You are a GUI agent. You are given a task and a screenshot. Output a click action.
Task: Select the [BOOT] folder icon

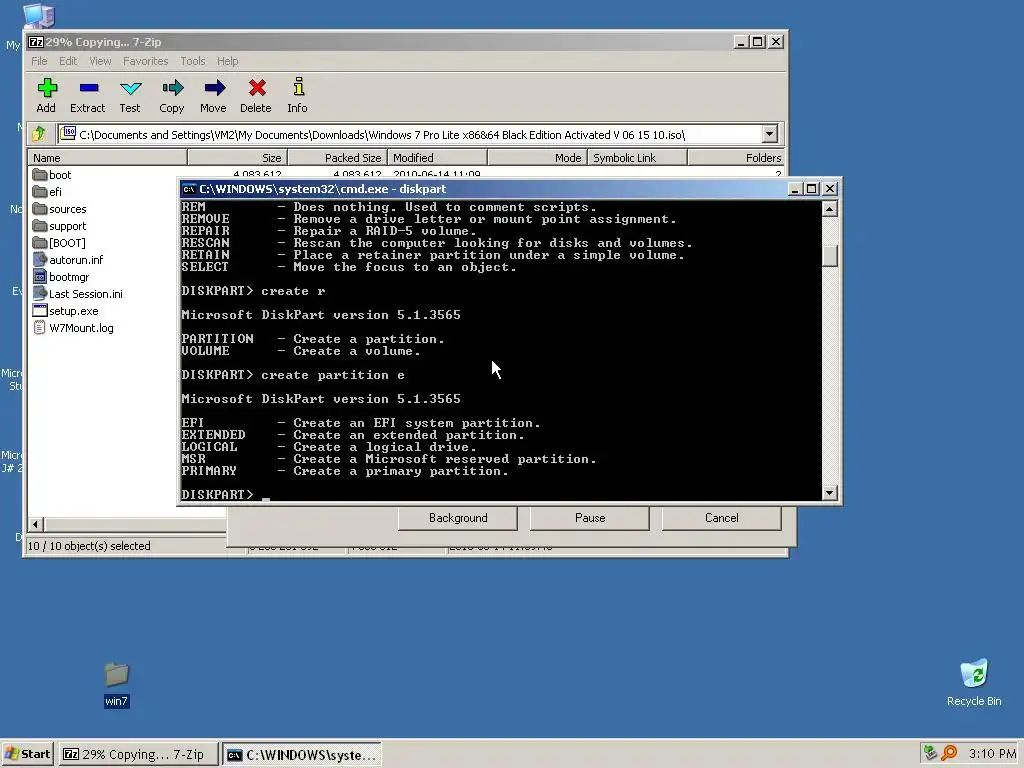40,242
